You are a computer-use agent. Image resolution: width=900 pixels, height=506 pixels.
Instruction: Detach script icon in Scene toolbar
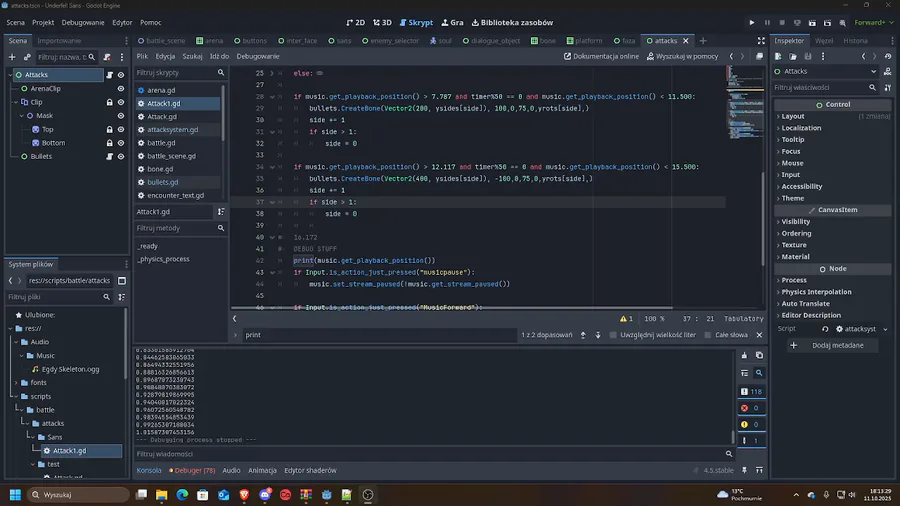tap(107, 57)
